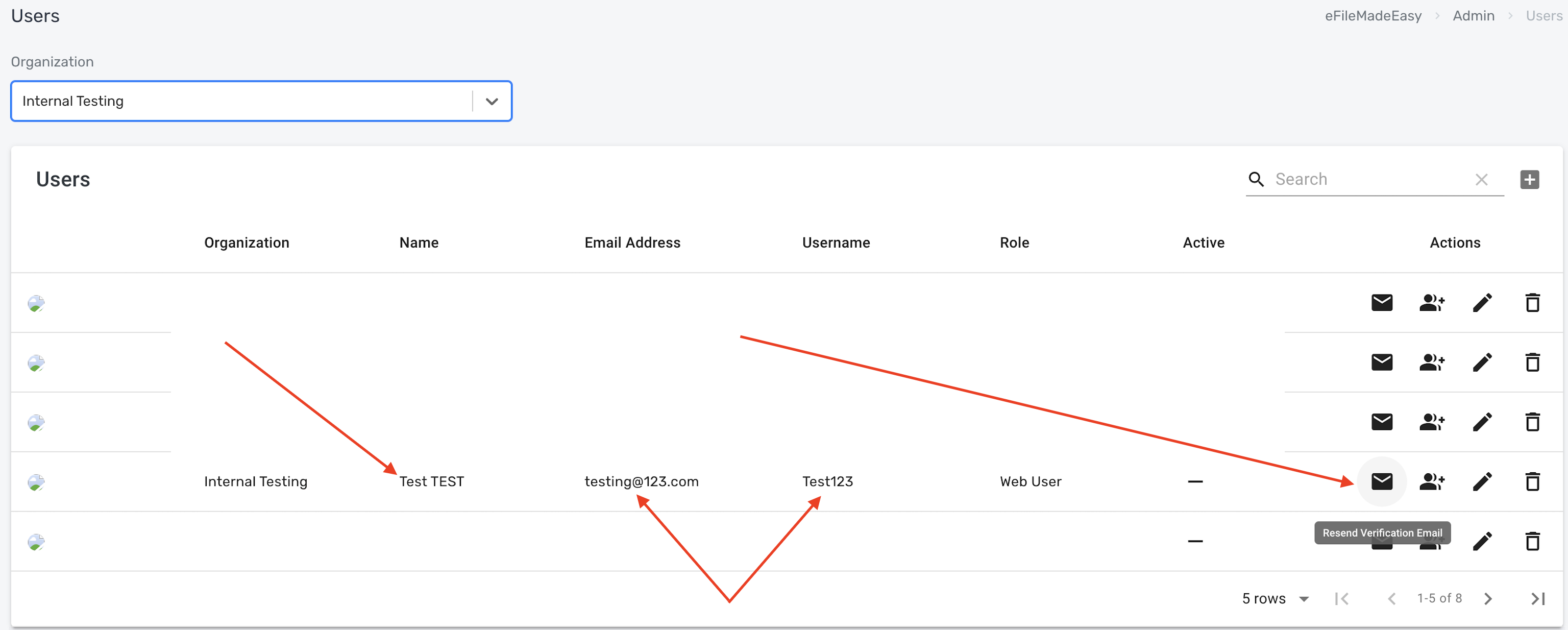
Task: Sort by the Username column header
Action: 836,243
